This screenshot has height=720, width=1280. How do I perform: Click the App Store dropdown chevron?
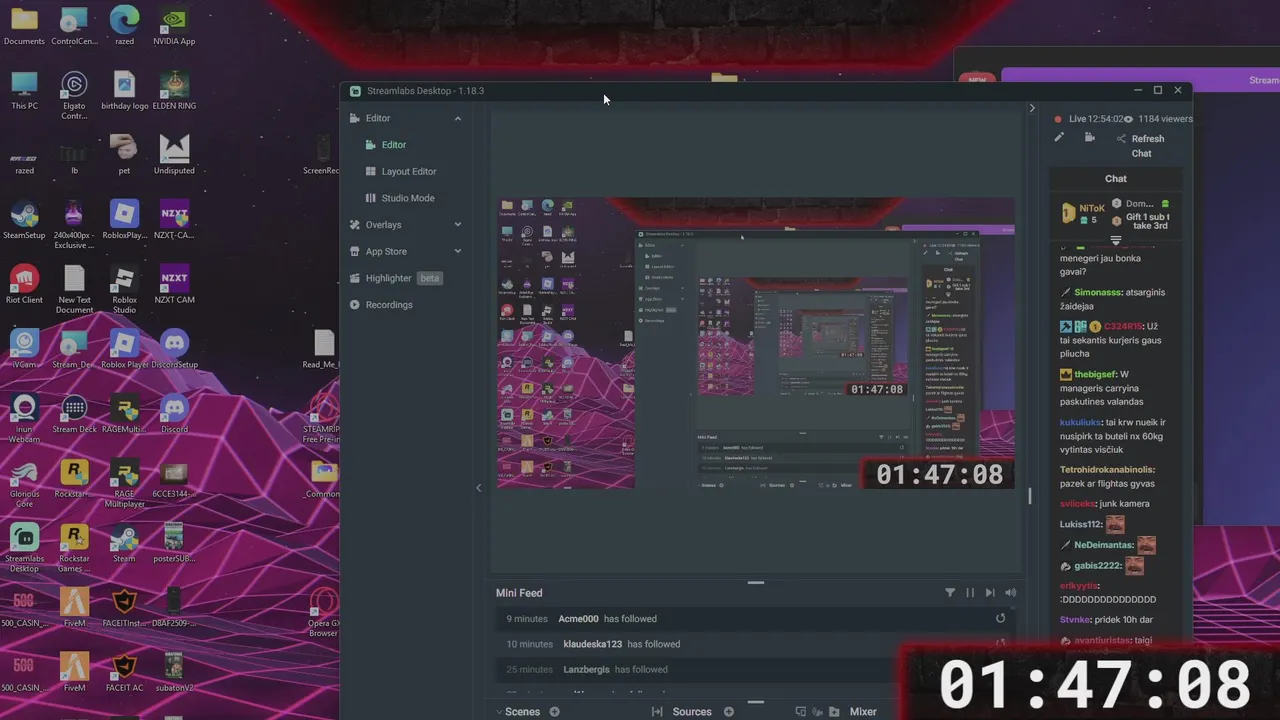pyautogui.click(x=458, y=252)
